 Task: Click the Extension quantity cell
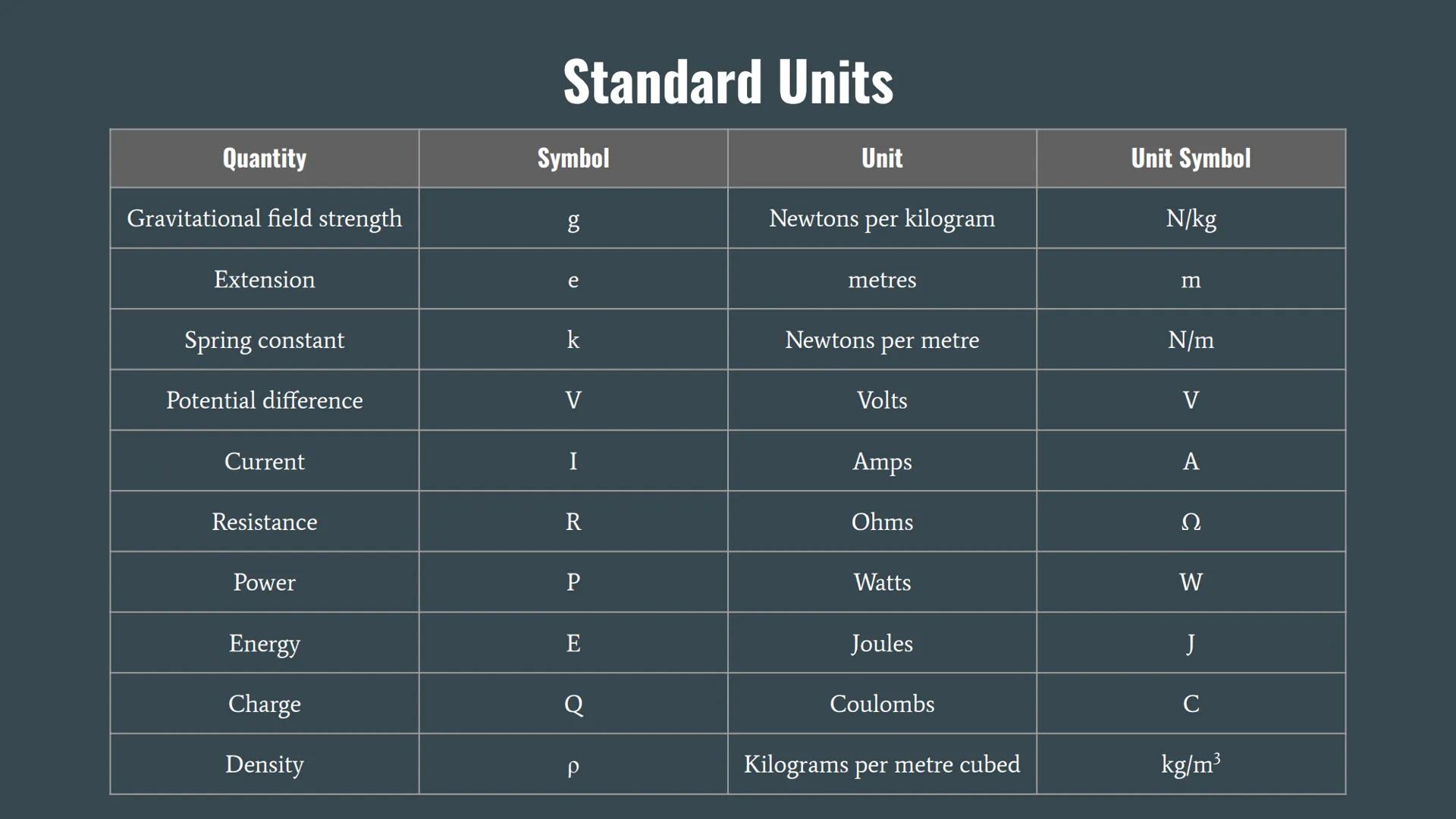click(x=264, y=279)
